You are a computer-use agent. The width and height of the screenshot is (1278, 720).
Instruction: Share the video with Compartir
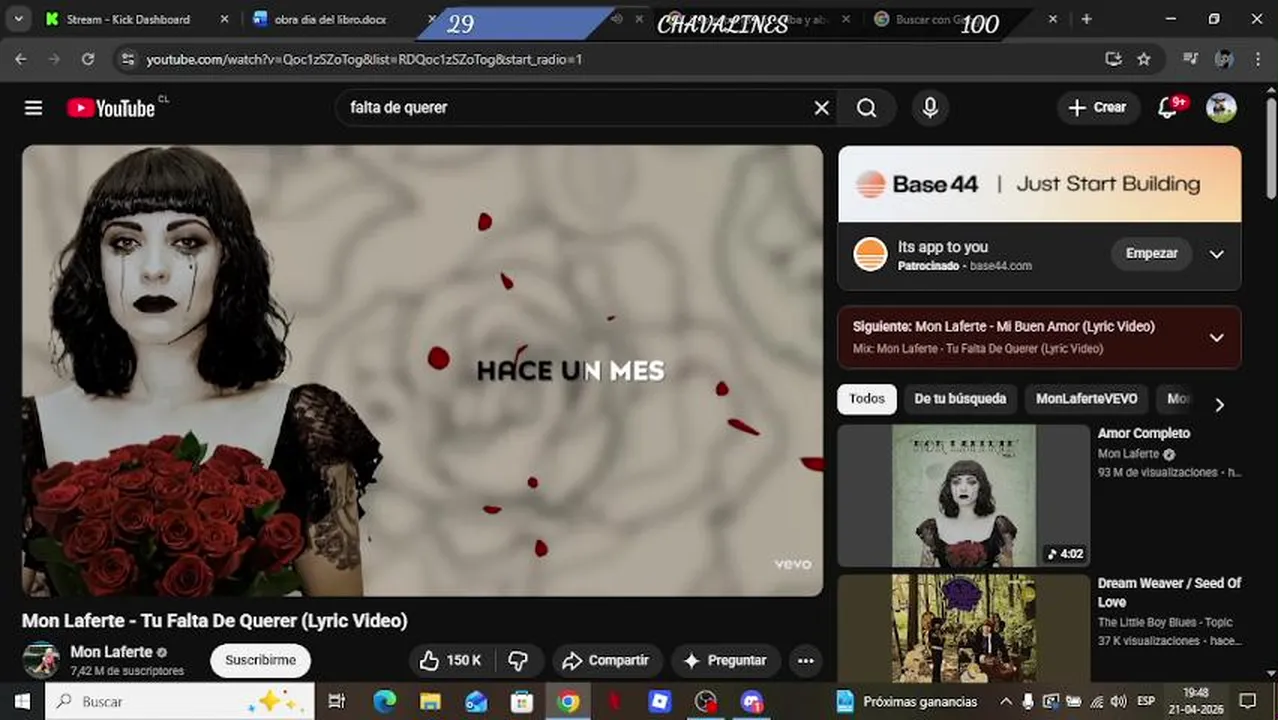tap(606, 660)
